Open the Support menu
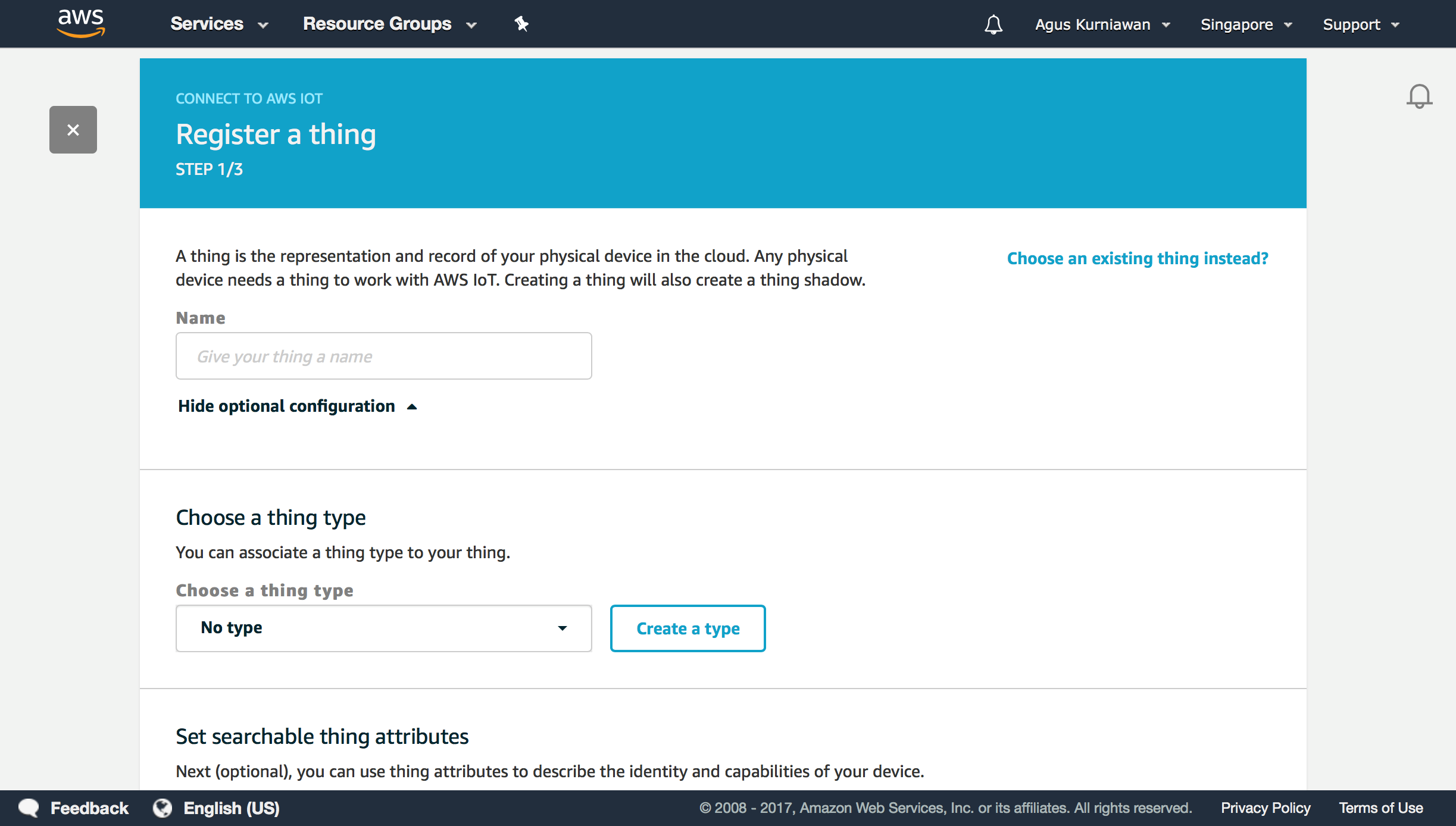 pyautogui.click(x=1361, y=24)
